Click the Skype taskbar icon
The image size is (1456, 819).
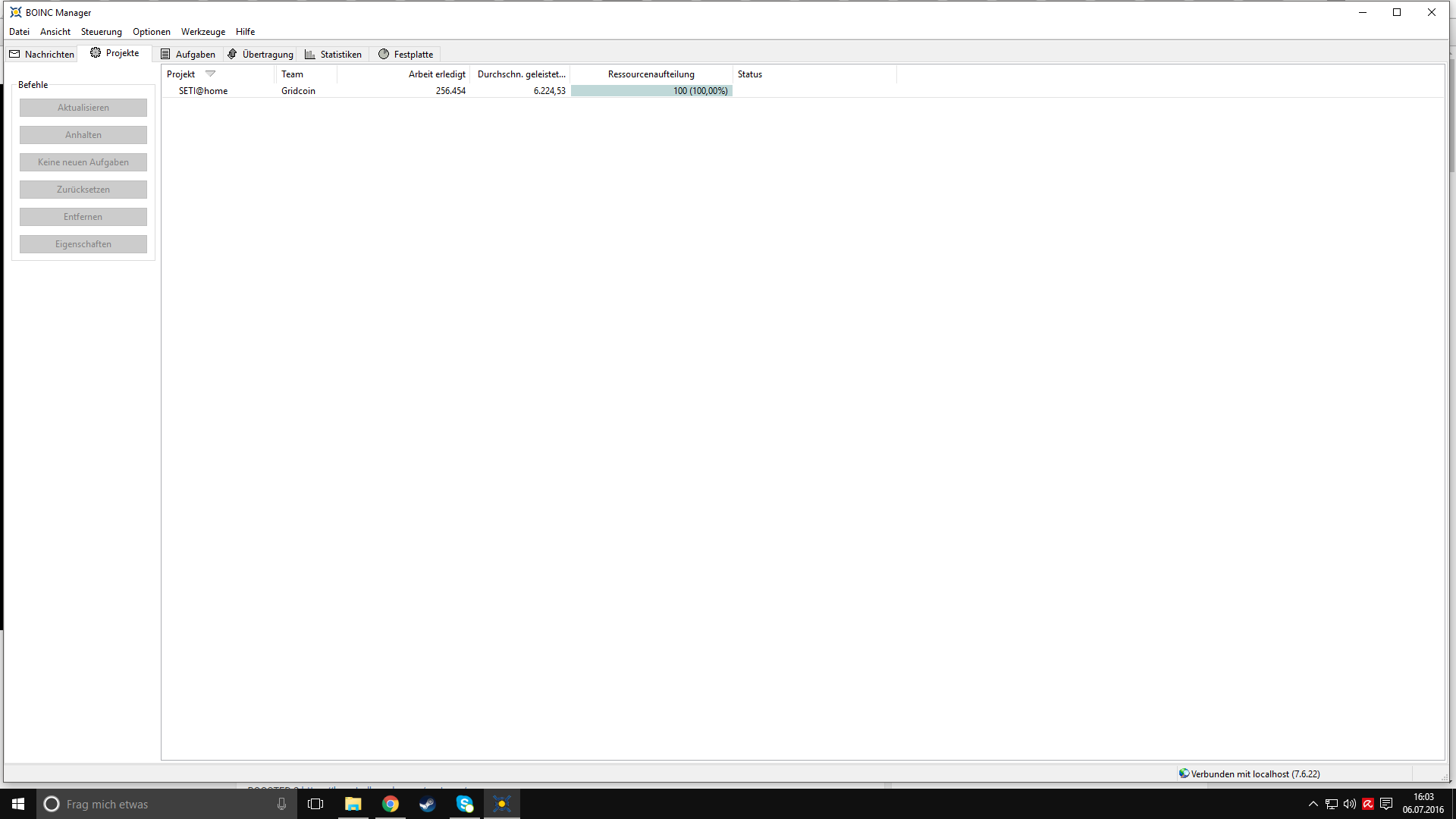click(x=465, y=804)
